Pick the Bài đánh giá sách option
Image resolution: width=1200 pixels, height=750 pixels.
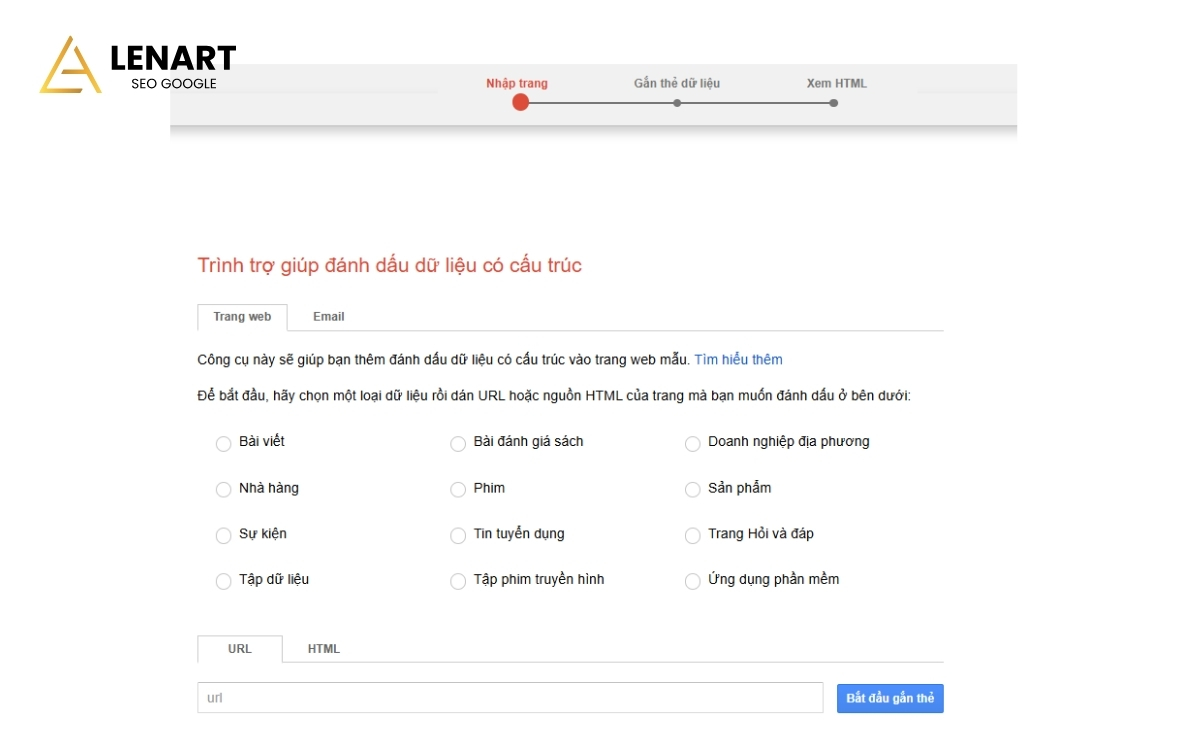458,443
